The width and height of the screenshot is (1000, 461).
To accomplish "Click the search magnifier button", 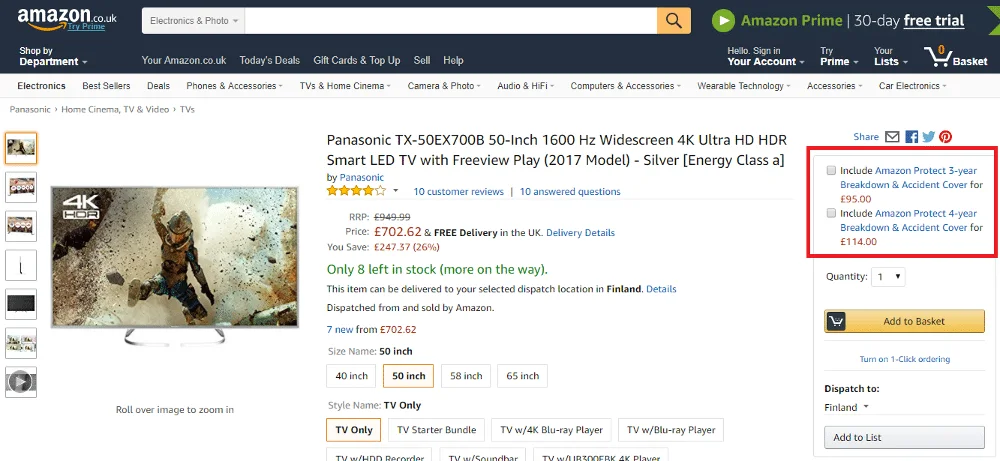I will tap(674, 20).
